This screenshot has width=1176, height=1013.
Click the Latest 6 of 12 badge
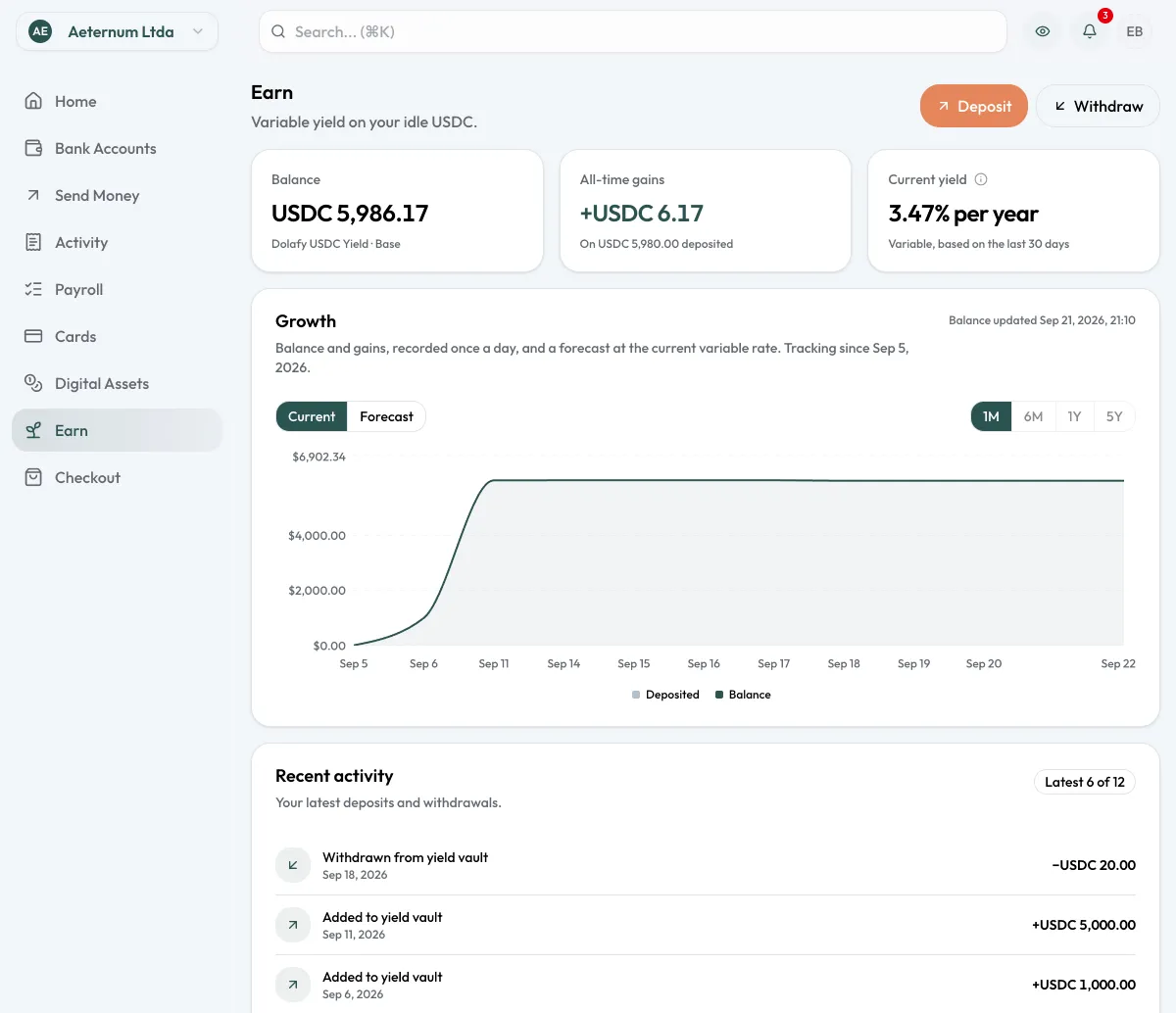tap(1085, 782)
